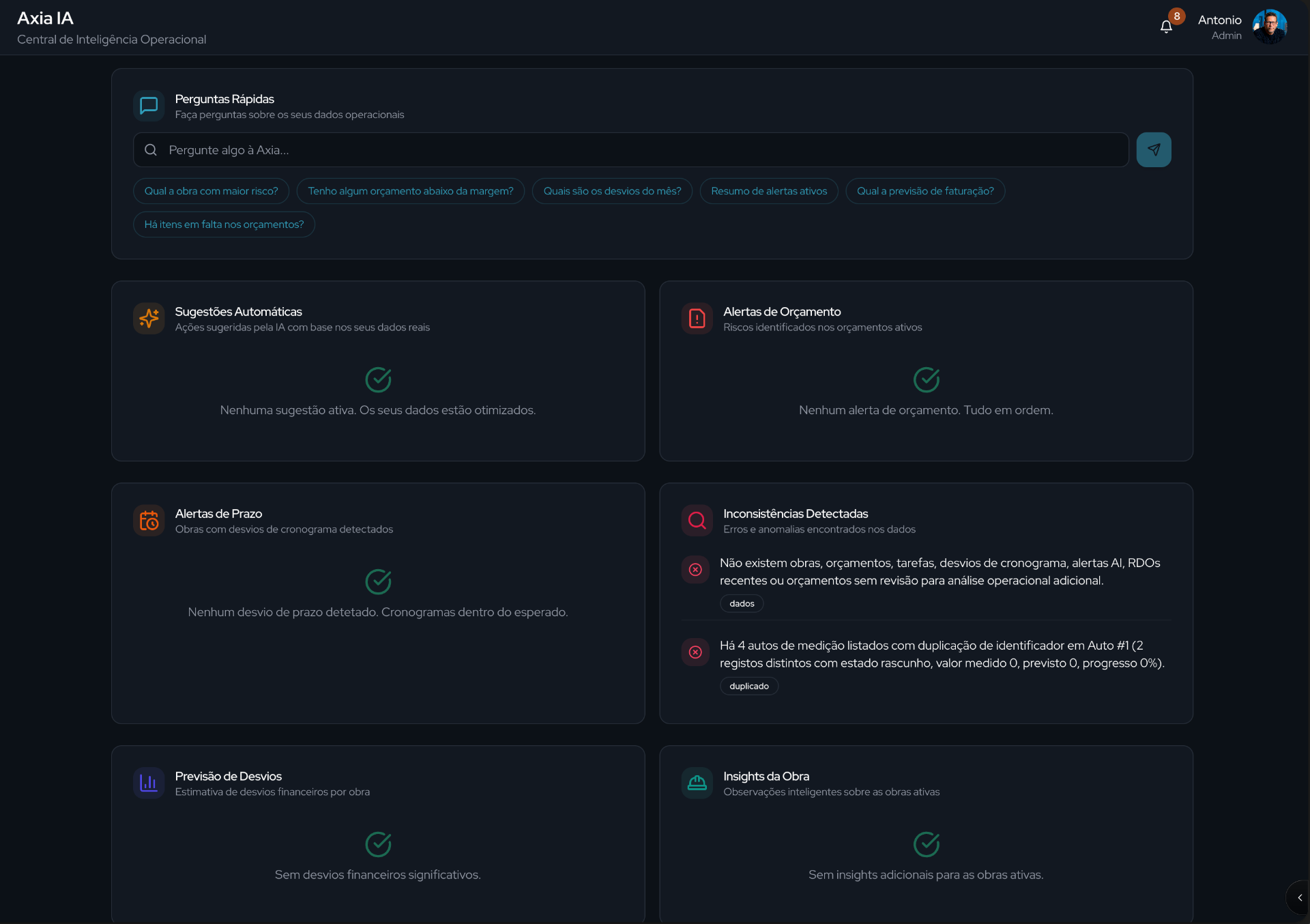Screen dimensions: 1310x924
Task: Click the Inconsistências Detectadas magnifier icon
Action: click(697, 521)
